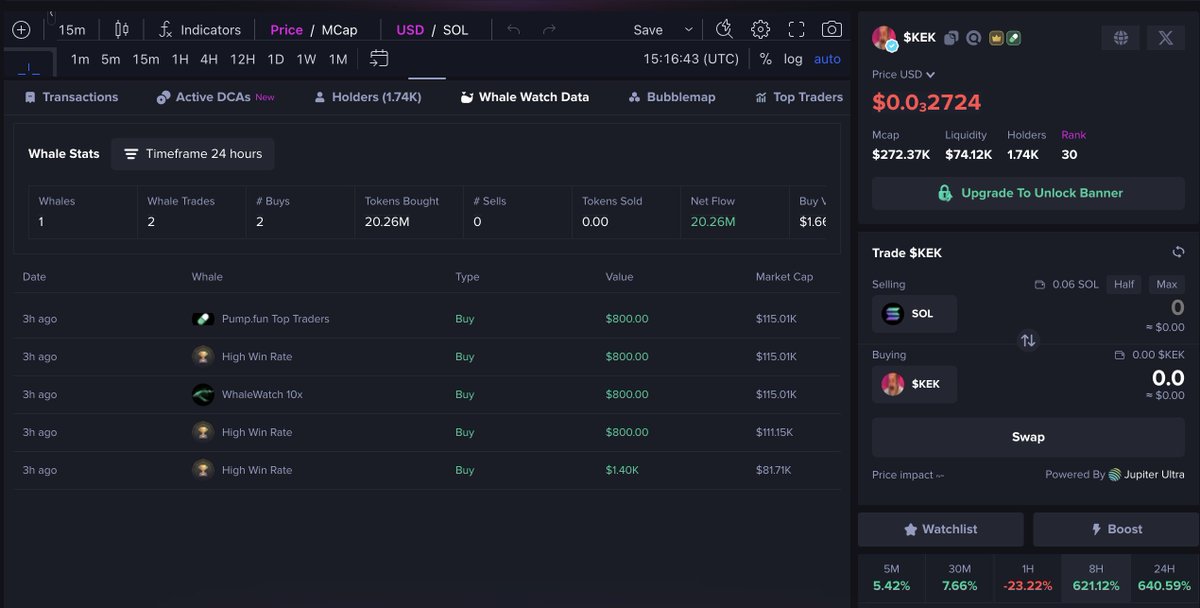Click the Pump.fun Top Traders whale icon
Screen dimensions: 1200x608
(x=203, y=319)
